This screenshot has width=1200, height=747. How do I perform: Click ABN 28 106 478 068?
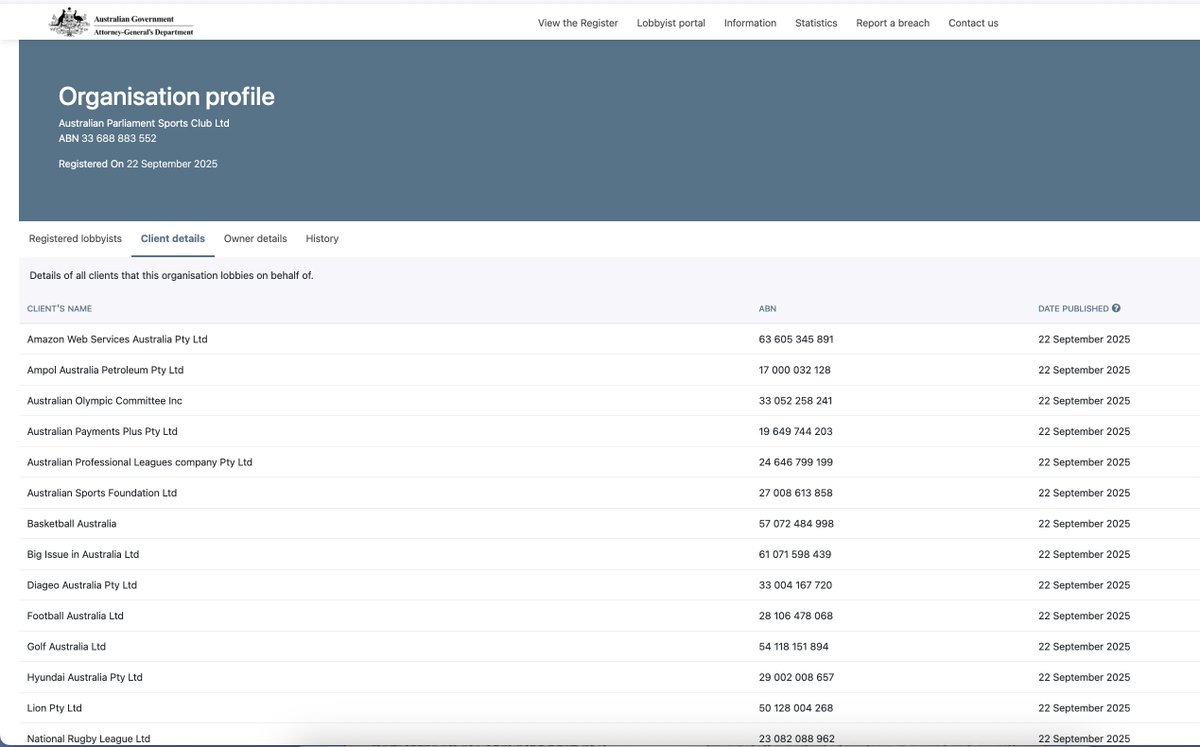point(796,616)
